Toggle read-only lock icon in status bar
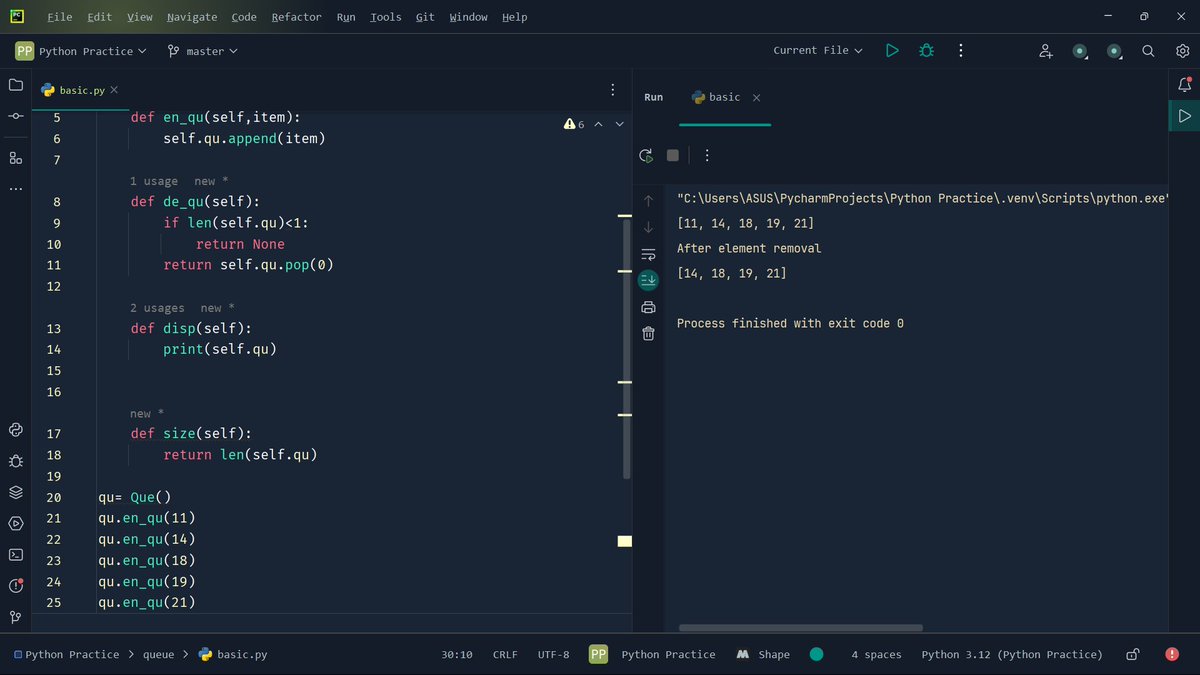This screenshot has width=1200, height=675. (1133, 654)
